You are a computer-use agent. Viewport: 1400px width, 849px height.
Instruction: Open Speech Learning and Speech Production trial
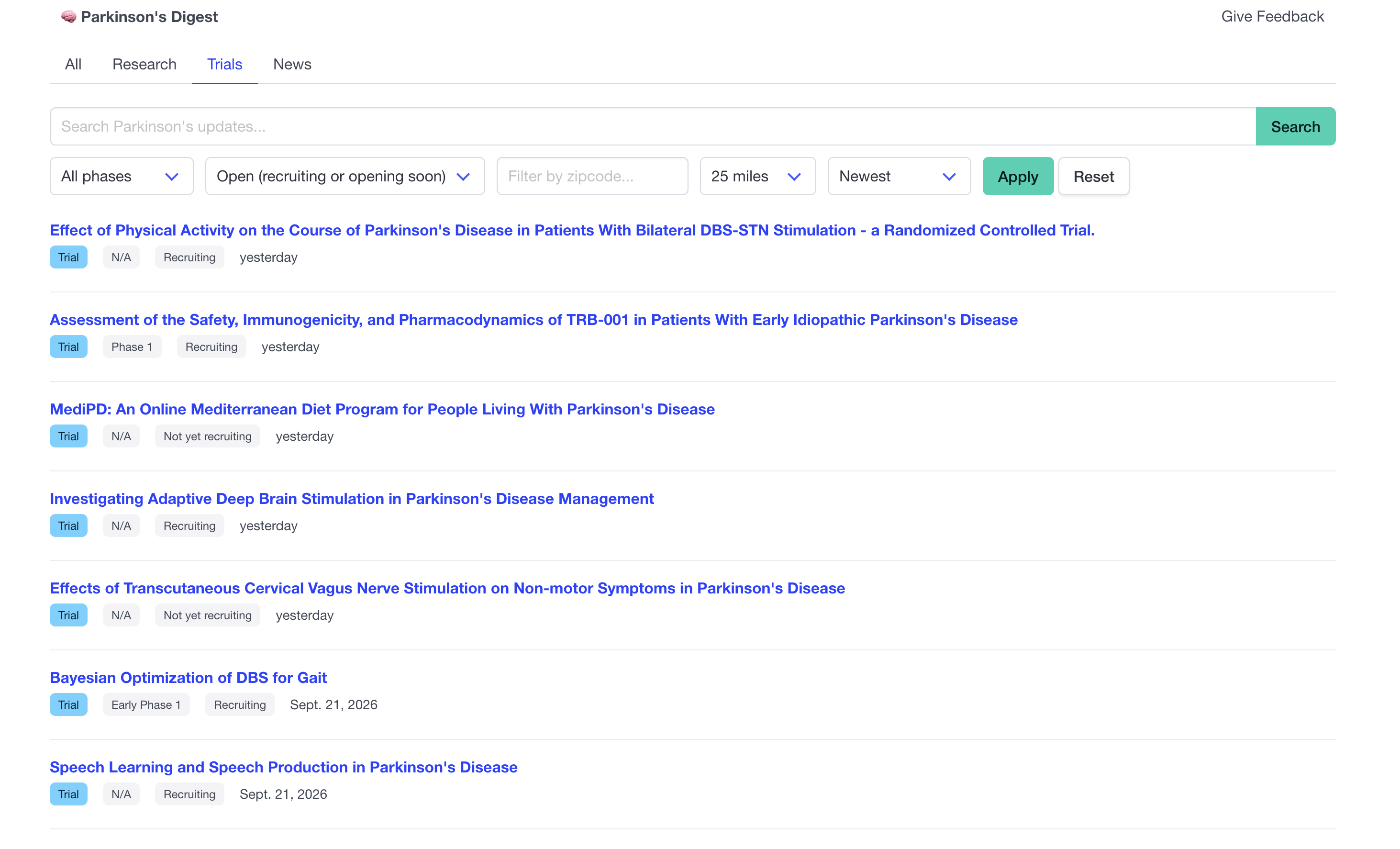pos(284,767)
